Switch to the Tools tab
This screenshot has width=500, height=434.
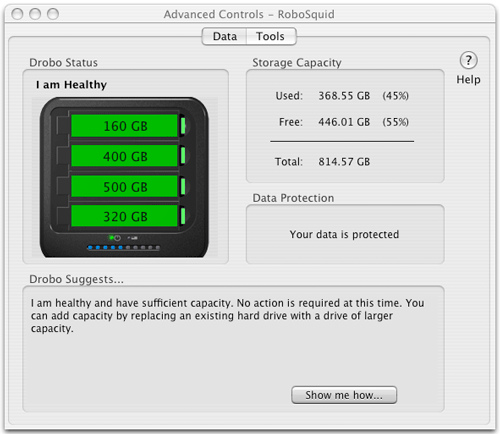pos(271,36)
